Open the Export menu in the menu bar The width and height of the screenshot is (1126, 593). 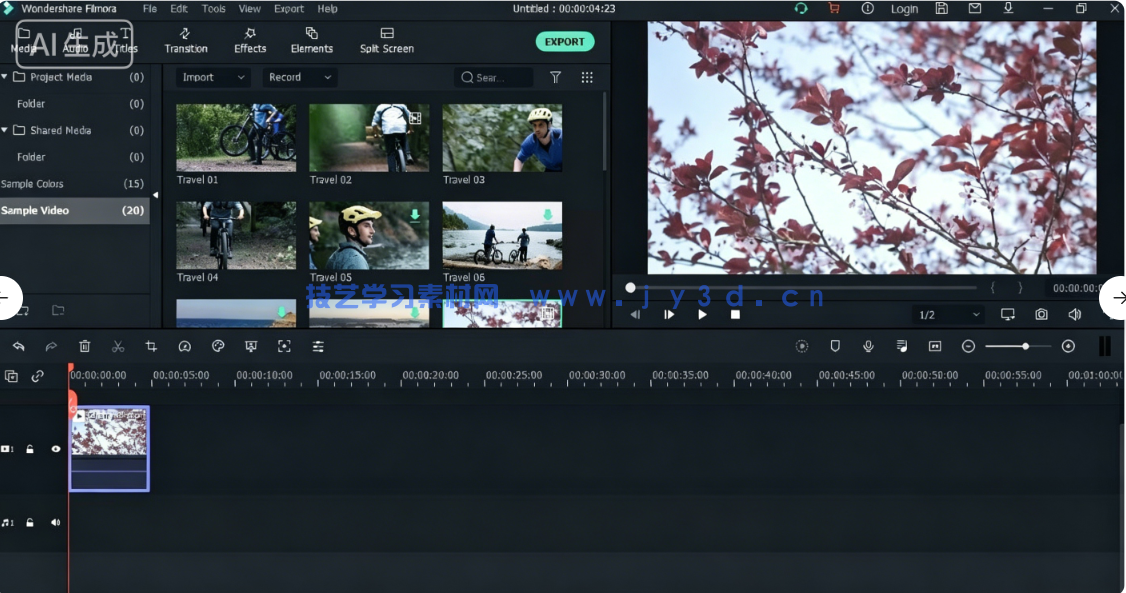(x=288, y=9)
